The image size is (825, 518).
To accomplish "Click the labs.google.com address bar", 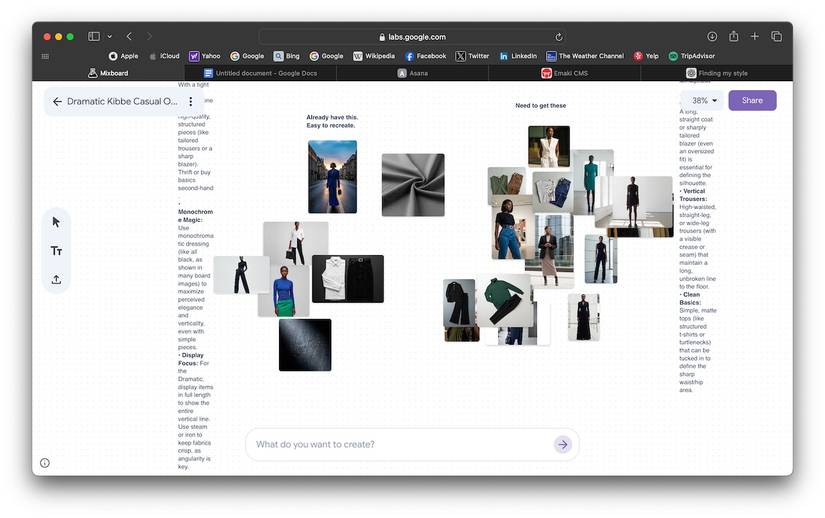I will pos(412,37).
